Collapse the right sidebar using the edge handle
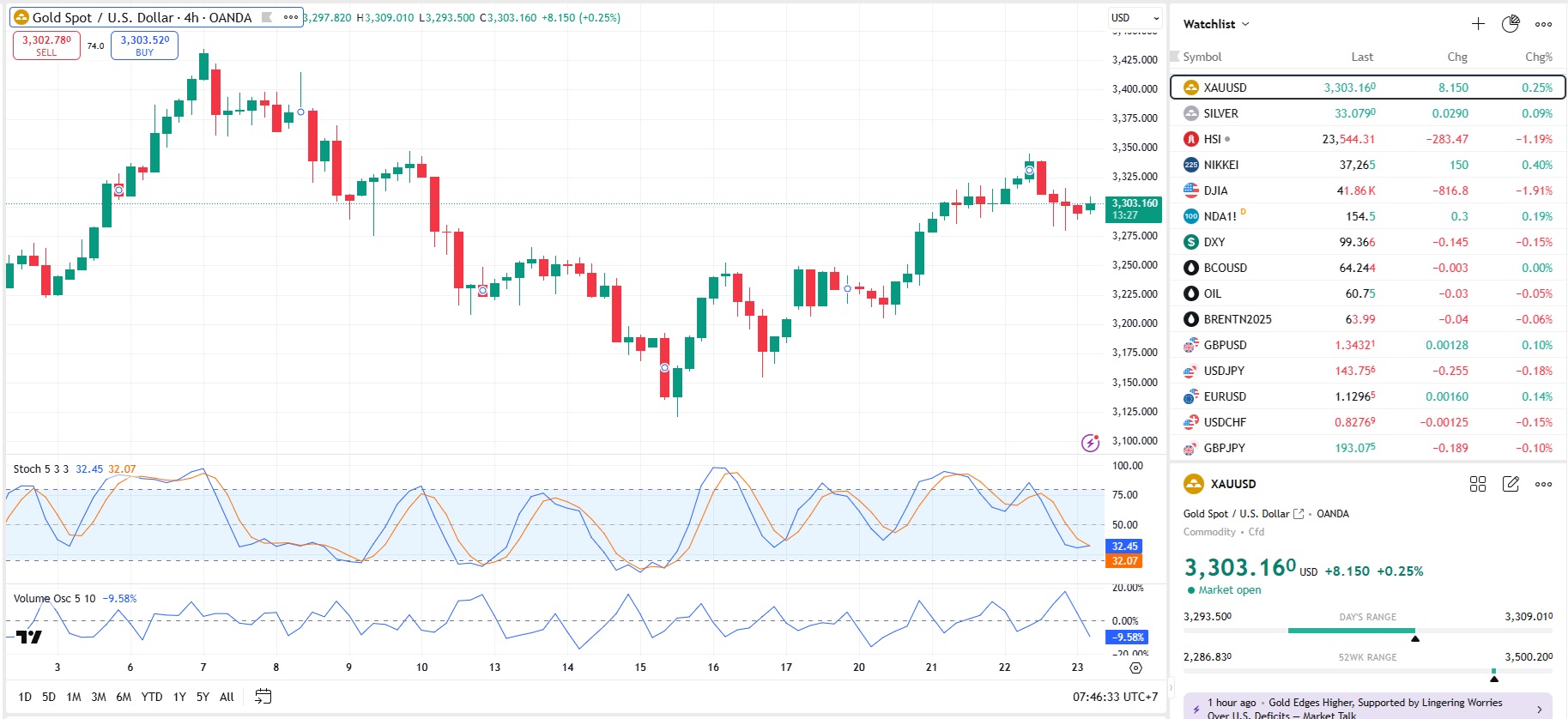This screenshot has width=1568, height=719. click(x=1169, y=688)
